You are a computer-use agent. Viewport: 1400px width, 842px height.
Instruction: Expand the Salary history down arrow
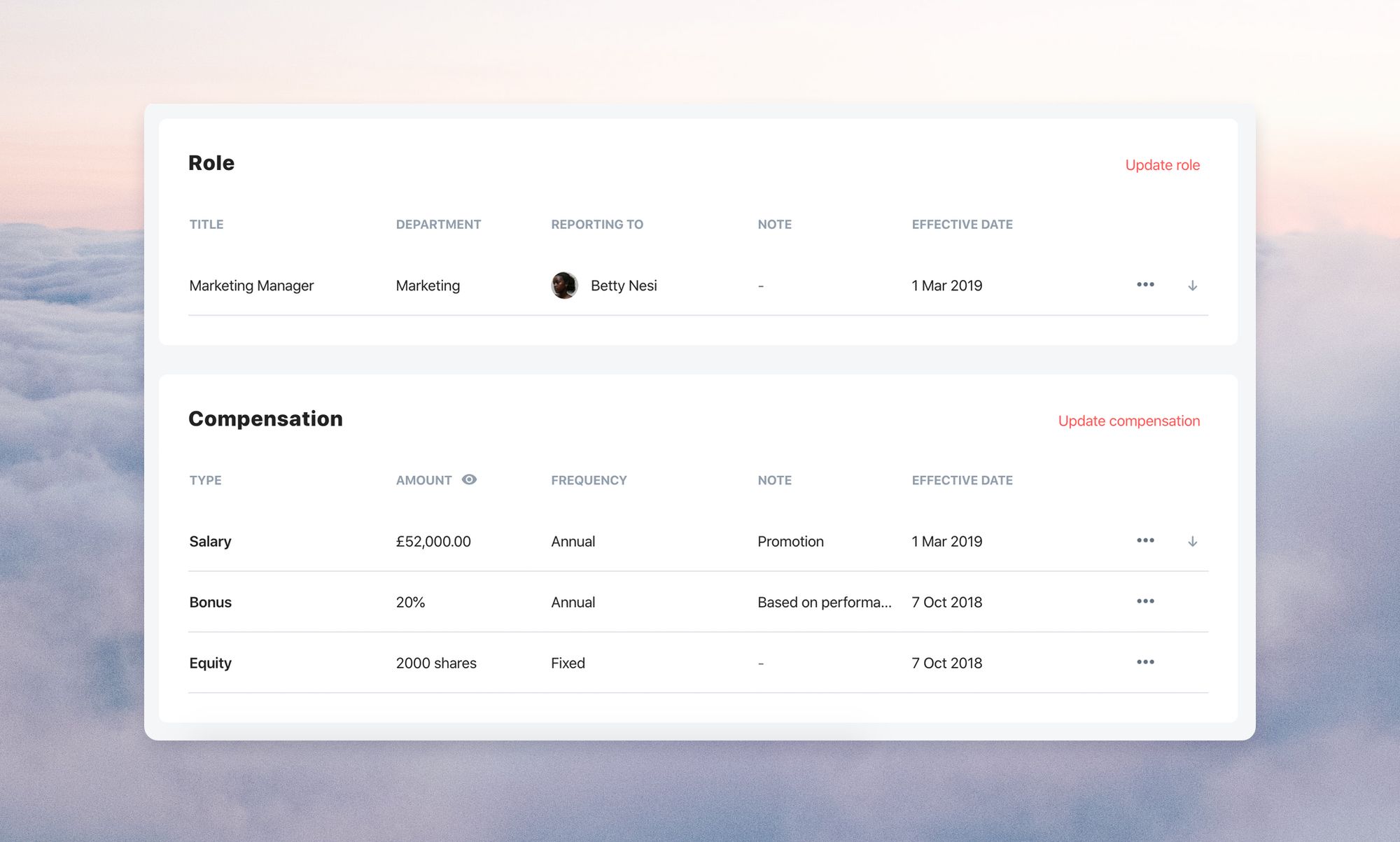(x=1192, y=542)
